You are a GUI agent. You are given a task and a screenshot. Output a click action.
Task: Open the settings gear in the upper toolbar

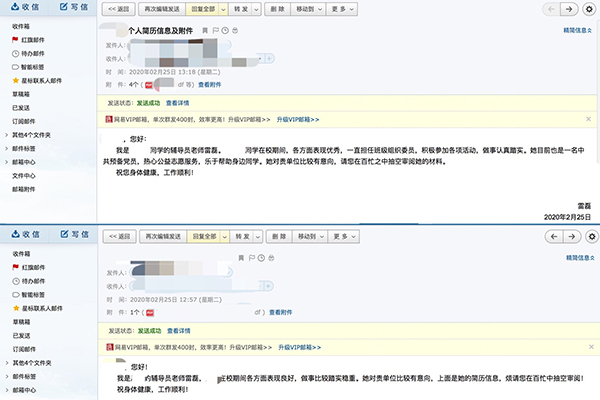point(590,9)
